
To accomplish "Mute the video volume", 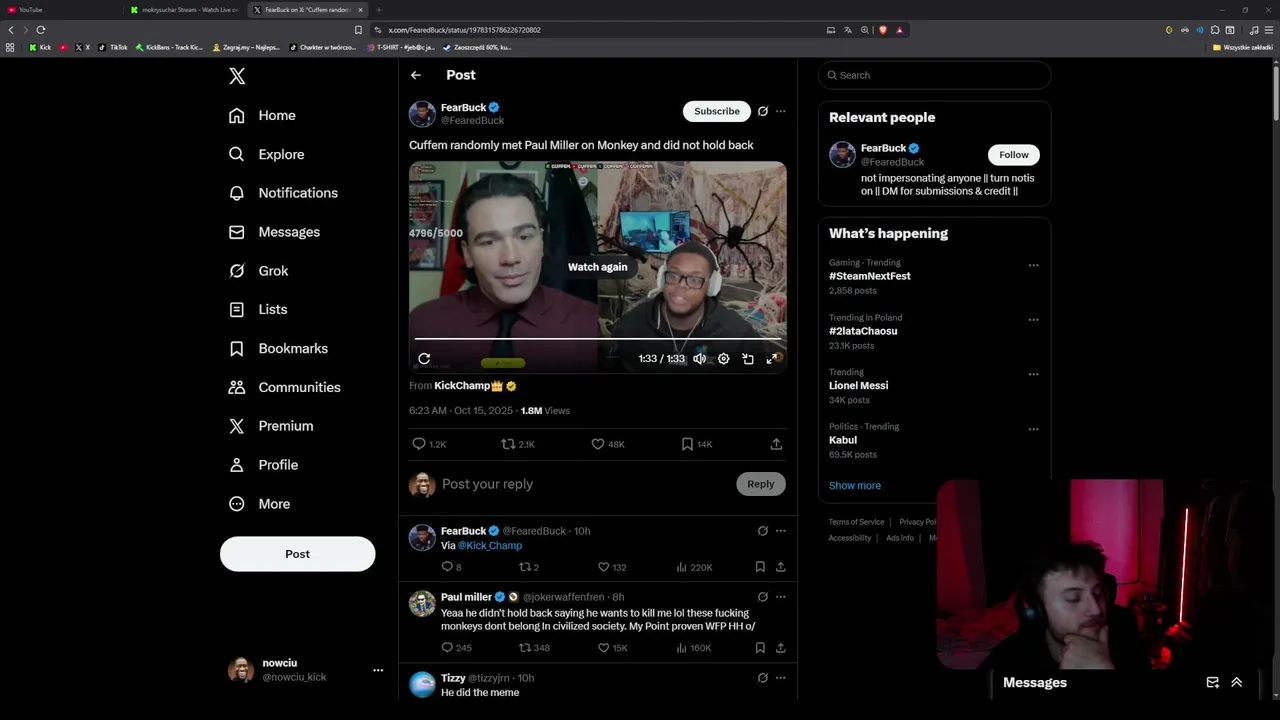I will point(700,359).
